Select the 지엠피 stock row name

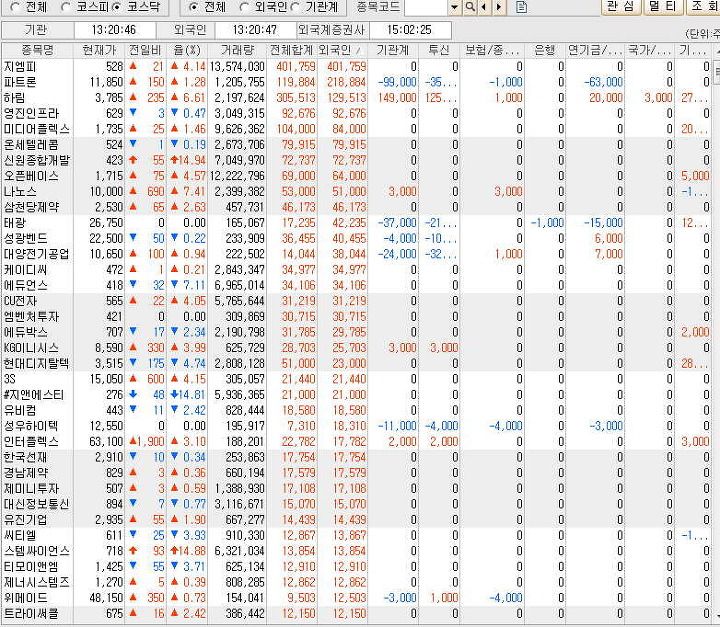tap(20, 67)
